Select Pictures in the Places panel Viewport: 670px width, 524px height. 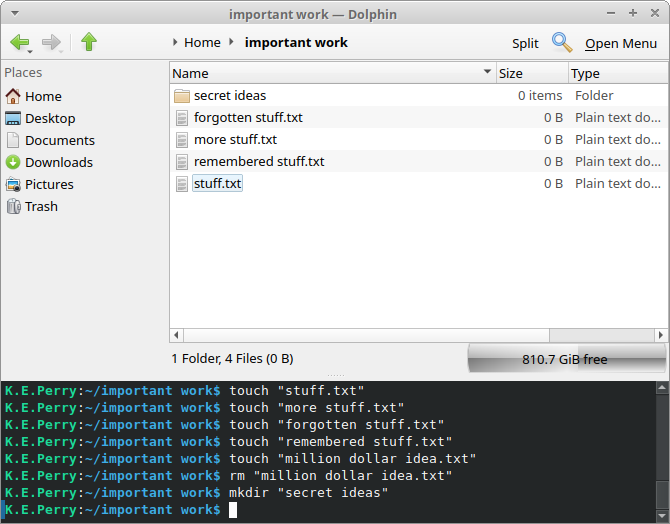point(49,185)
